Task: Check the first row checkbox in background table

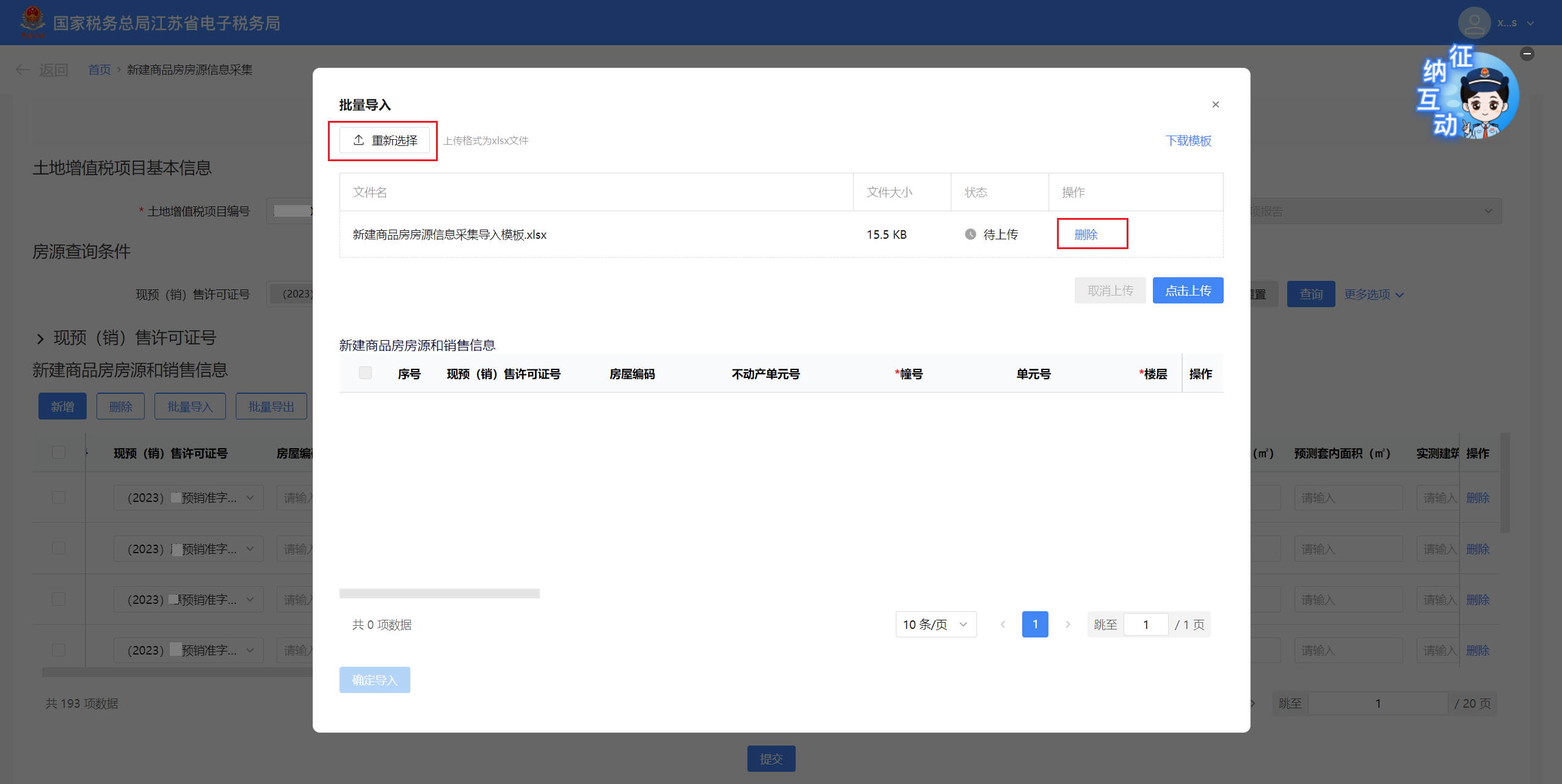Action: (59, 498)
